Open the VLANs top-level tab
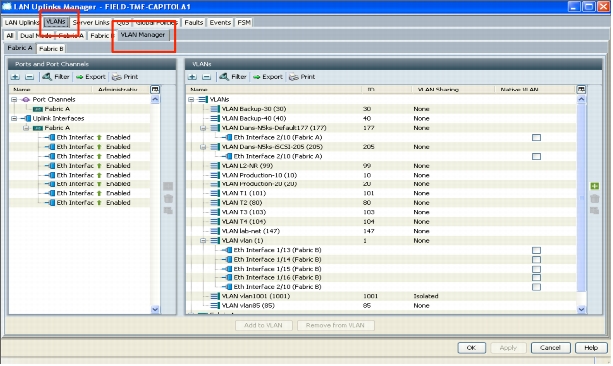Screen dimensions: 613x366 coord(56,22)
